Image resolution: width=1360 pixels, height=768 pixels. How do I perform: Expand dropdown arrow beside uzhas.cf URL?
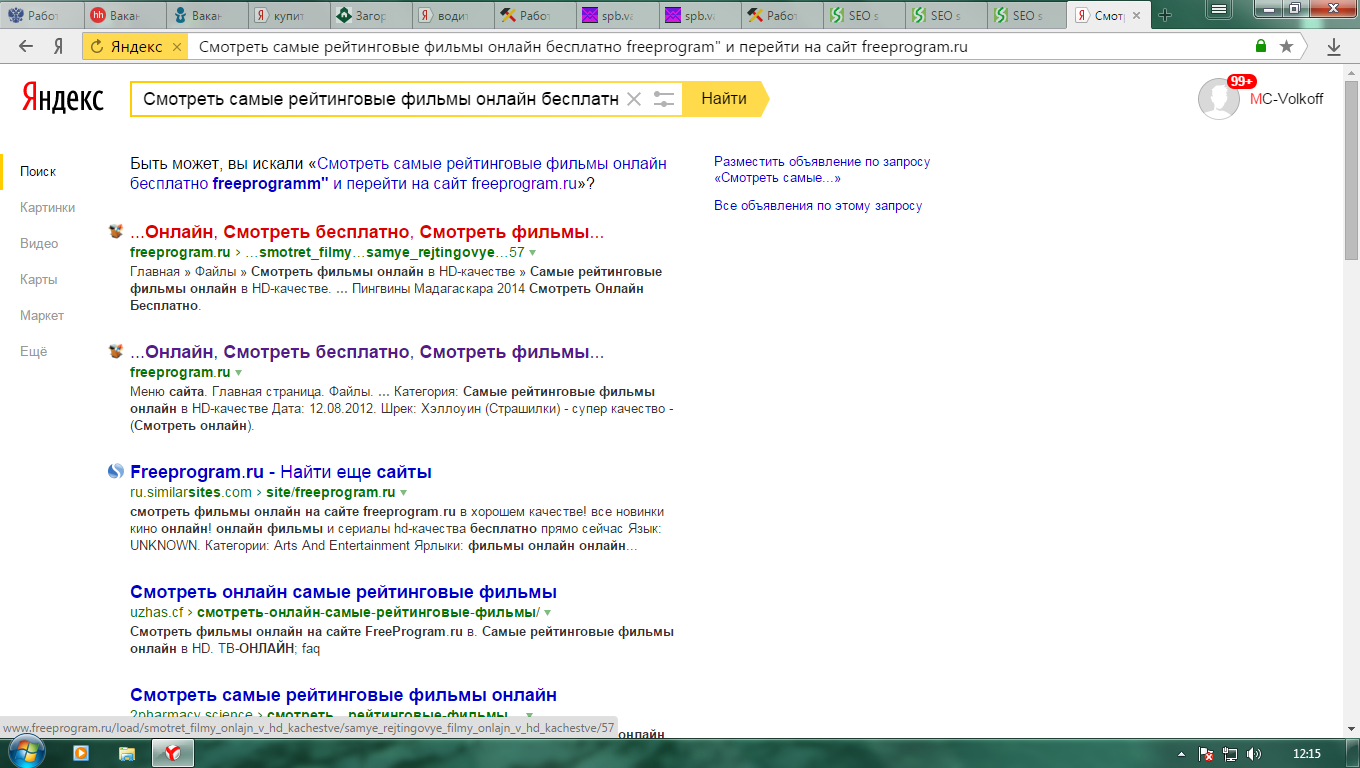547,612
